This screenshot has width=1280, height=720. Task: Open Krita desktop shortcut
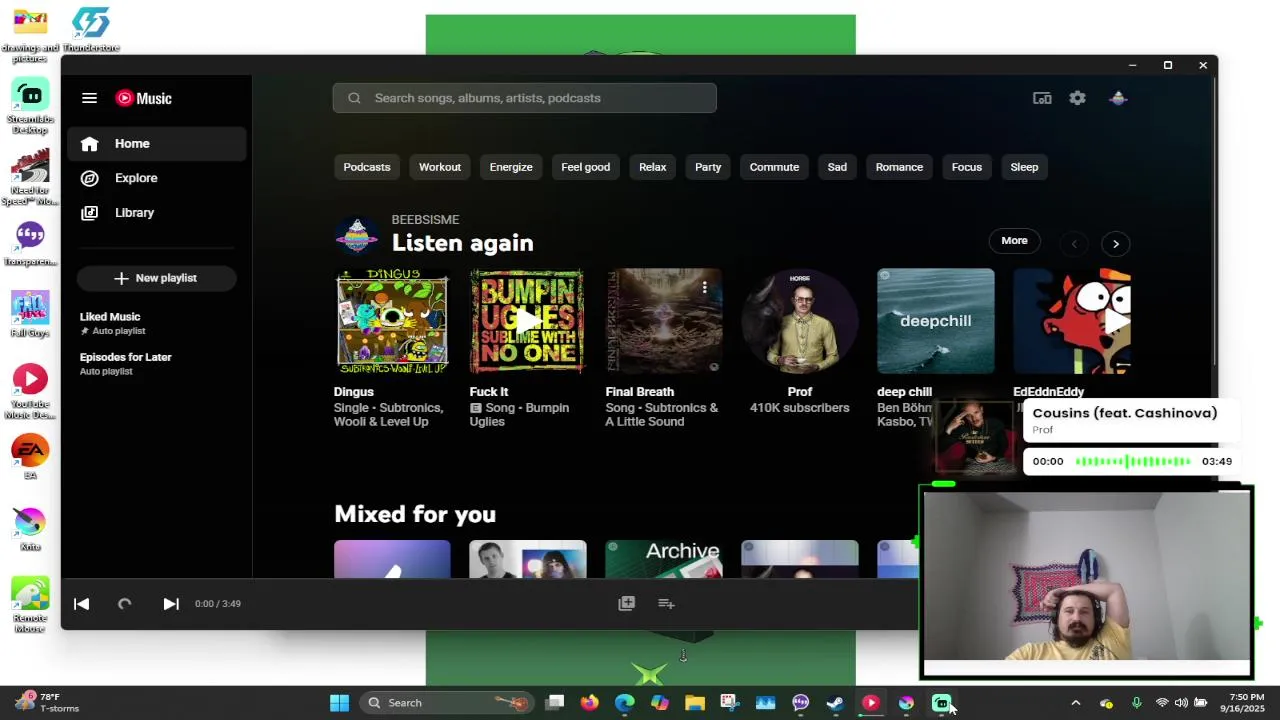pyautogui.click(x=30, y=529)
